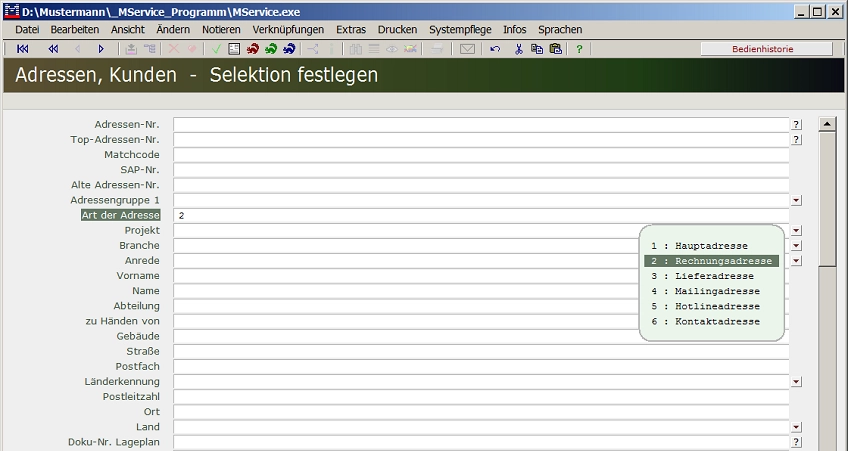This screenshot has height=451, width=848.
Task: Click the jump-to-first-record toolbar icon
Action: [x=23, y=49]
